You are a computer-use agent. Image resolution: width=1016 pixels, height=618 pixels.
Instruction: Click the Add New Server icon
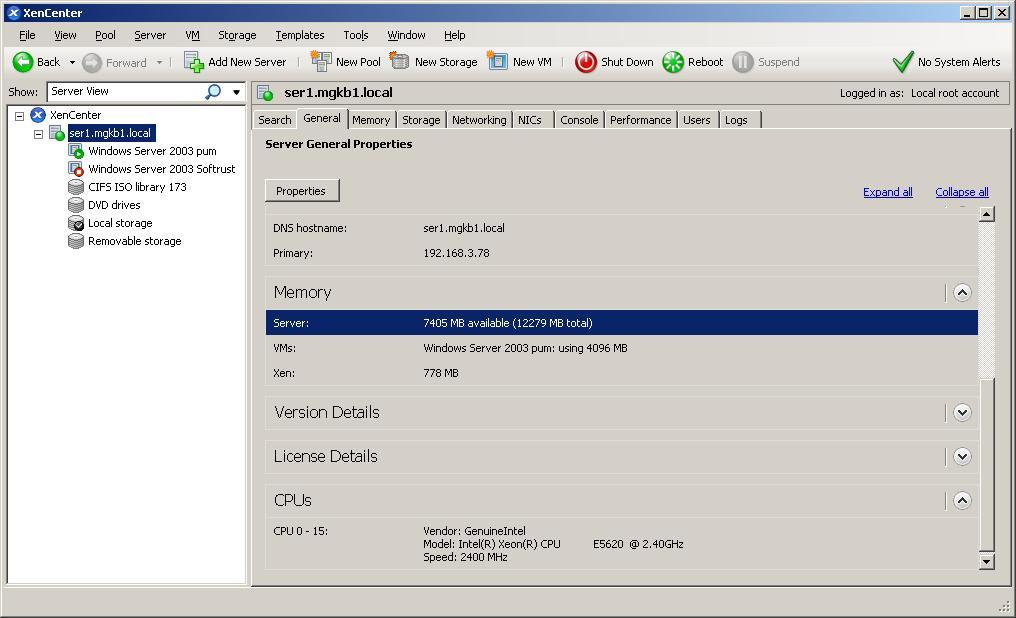pyautogui.click(x=194, y=62)
